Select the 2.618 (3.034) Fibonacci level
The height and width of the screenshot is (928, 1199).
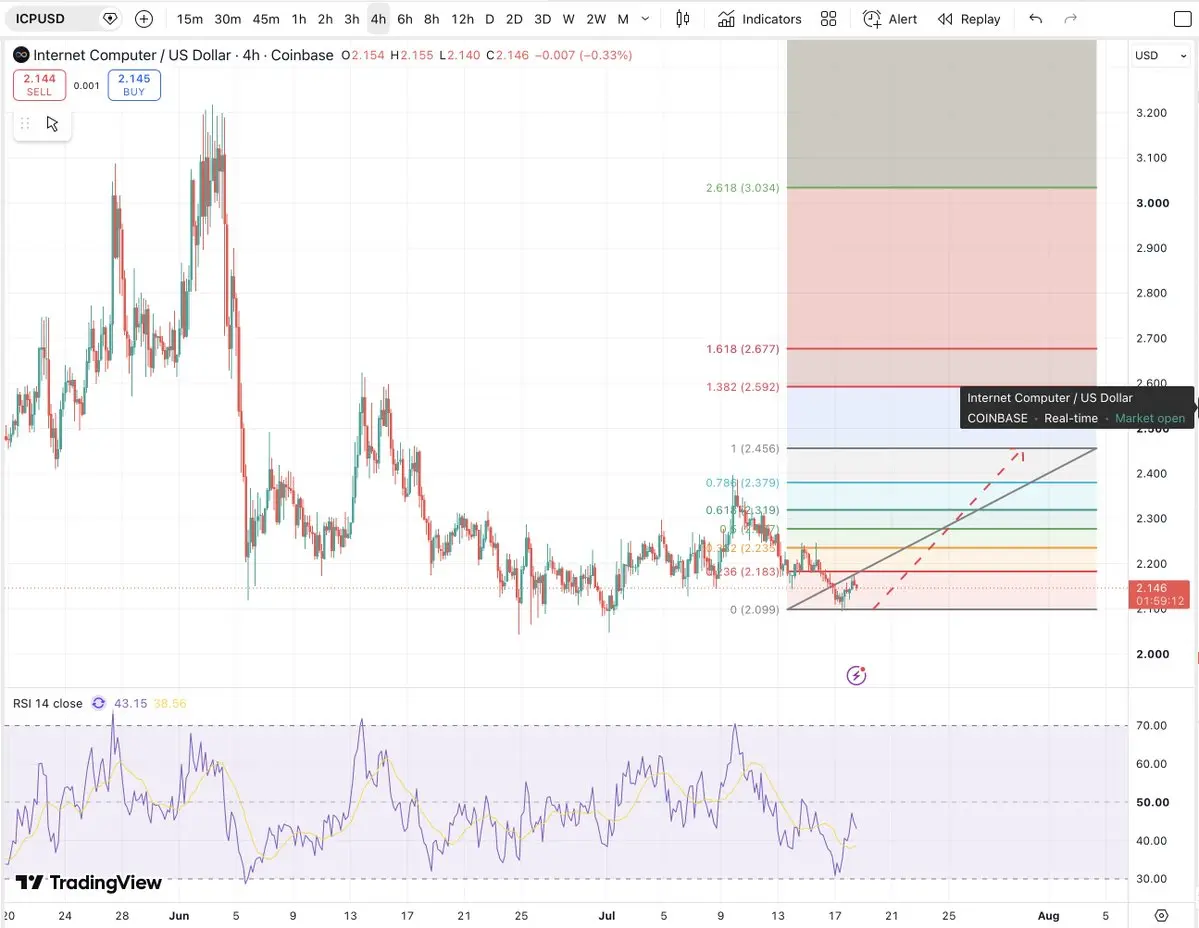point(742,188)
